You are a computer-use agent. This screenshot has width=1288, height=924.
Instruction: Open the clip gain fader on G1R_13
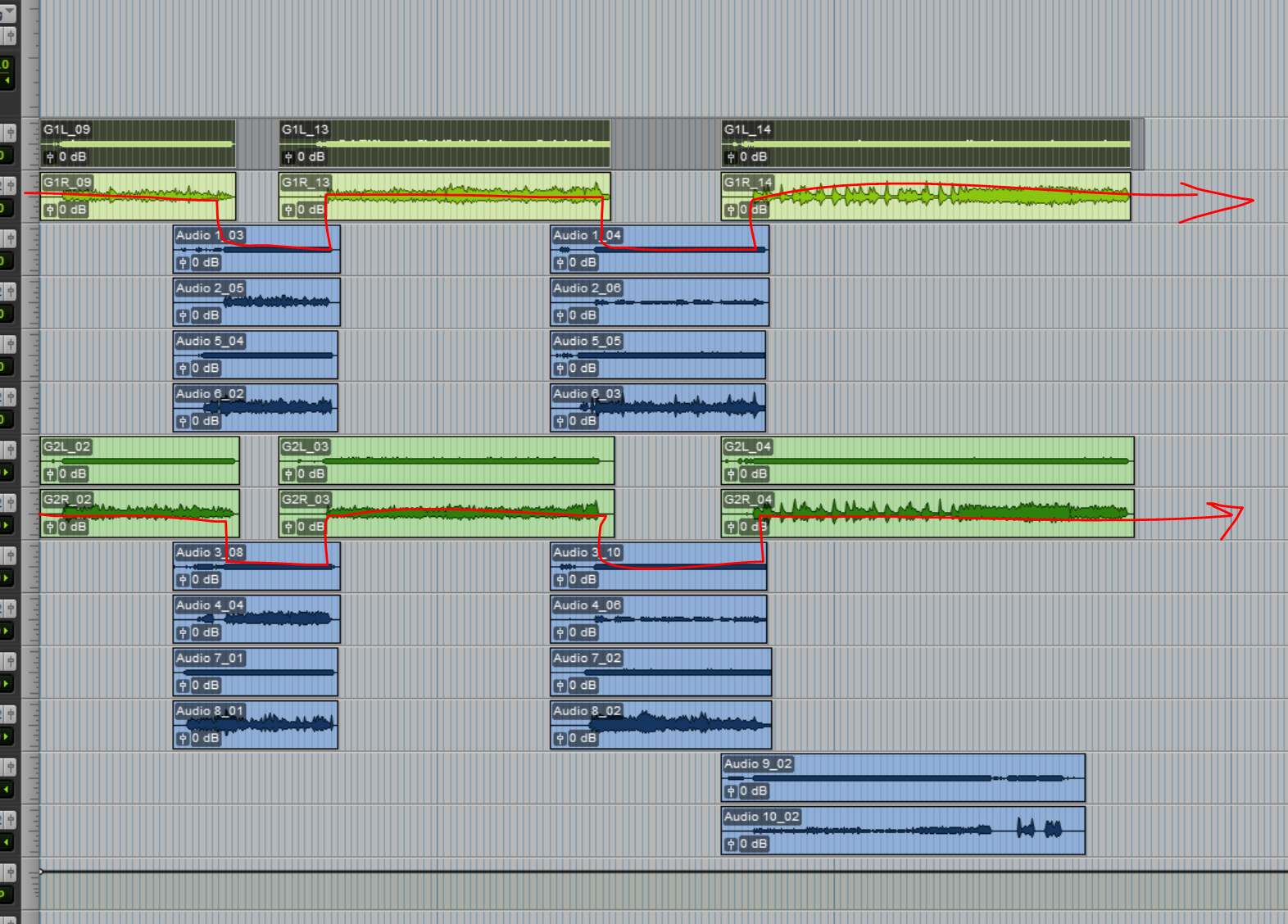coord(288,211)
